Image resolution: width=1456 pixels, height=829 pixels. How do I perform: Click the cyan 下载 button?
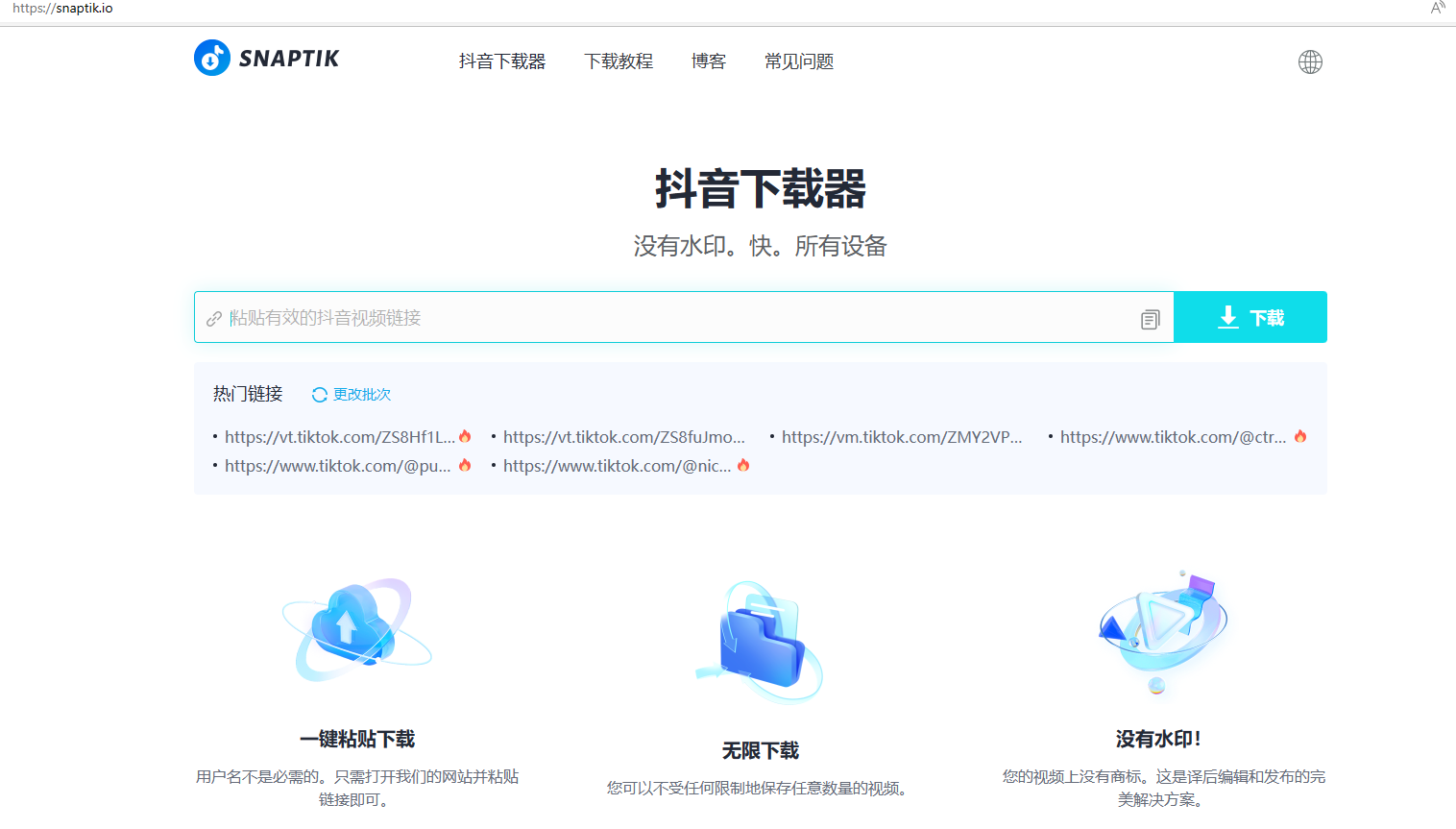pos(1250,317)
